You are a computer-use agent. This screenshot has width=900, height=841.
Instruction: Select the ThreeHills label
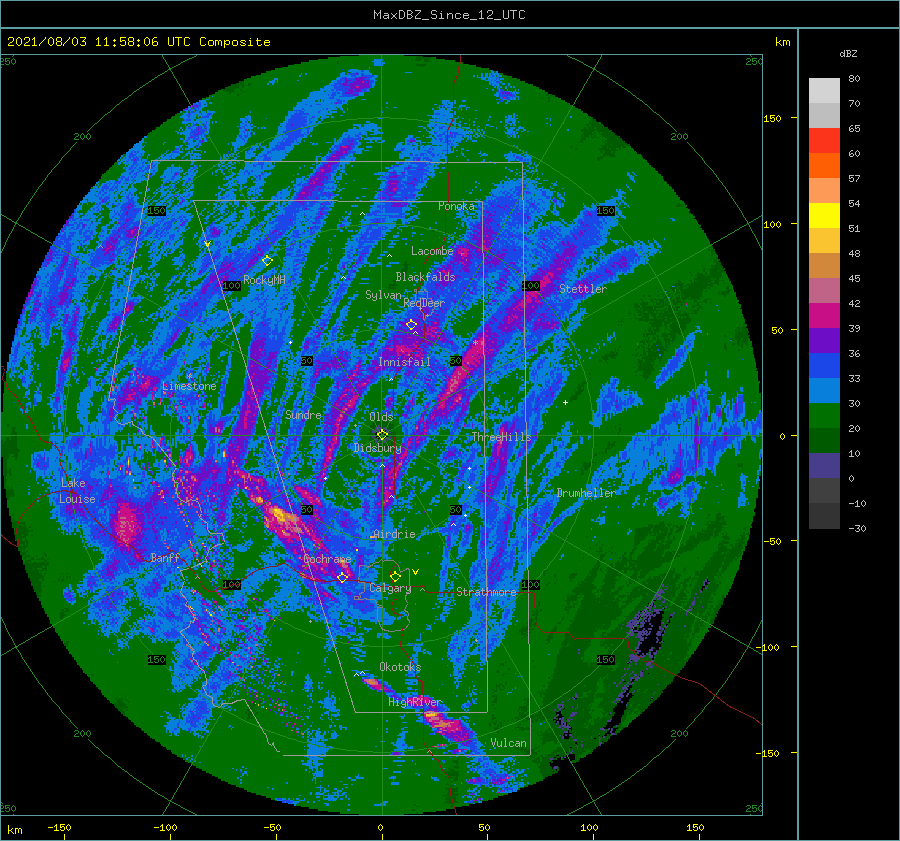[x=501, y=437]
